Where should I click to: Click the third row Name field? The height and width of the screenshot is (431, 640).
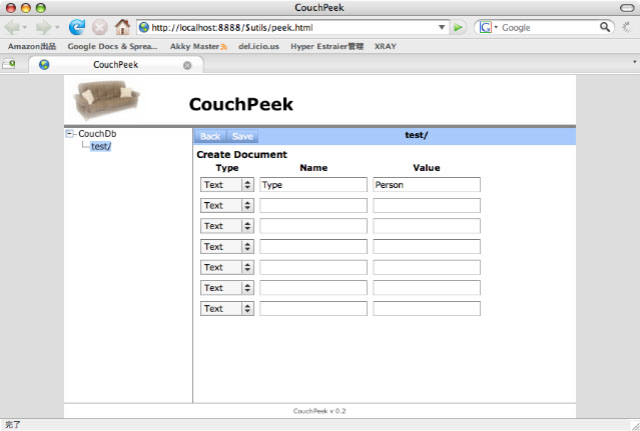point(313,226)
